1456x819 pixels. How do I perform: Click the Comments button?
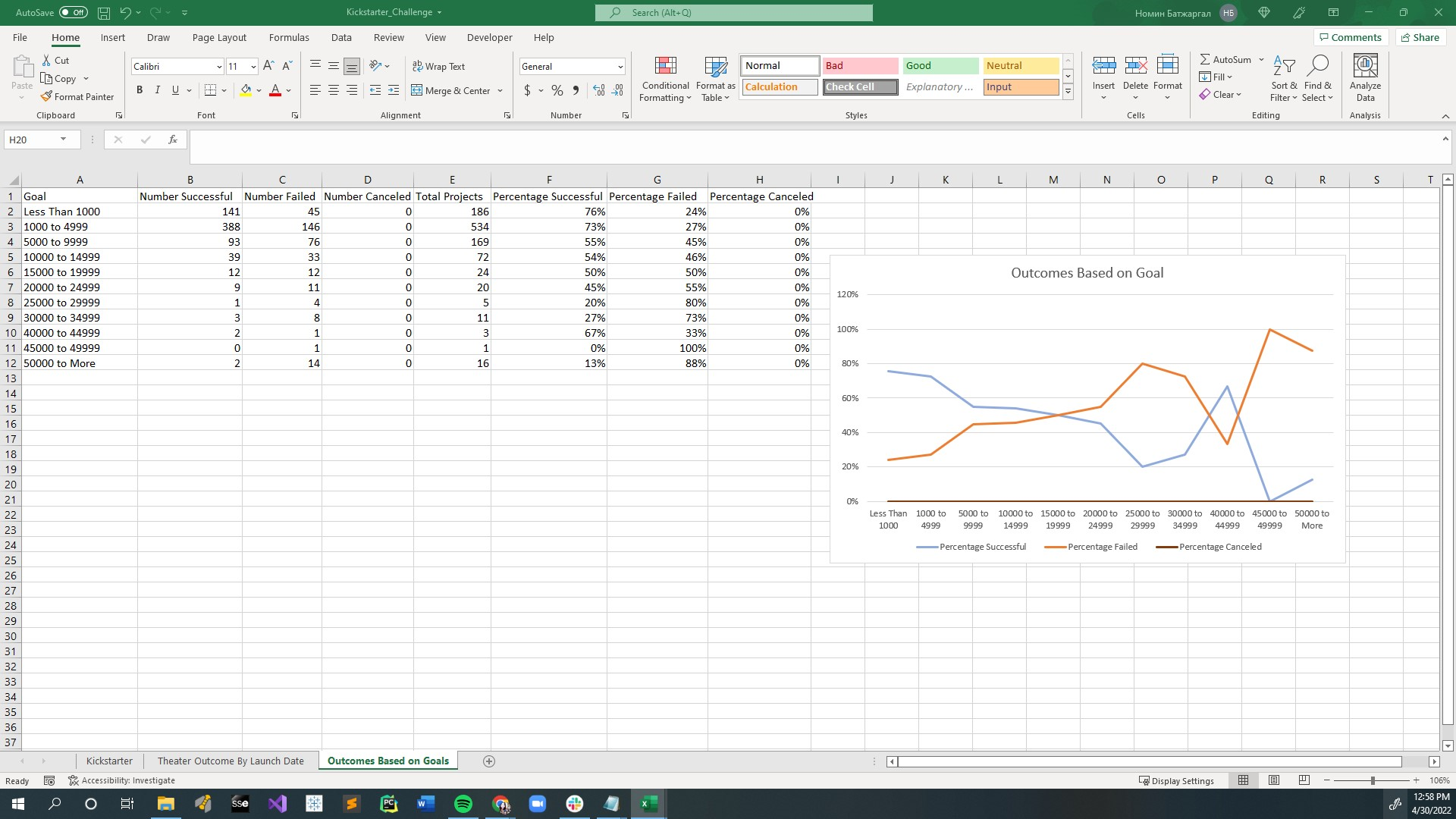coord(1351,37)
